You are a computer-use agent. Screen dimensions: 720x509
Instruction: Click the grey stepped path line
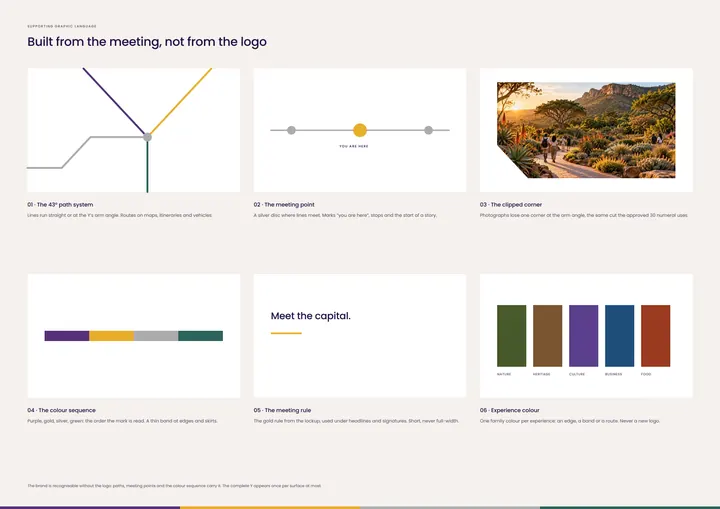click(76, 152)
